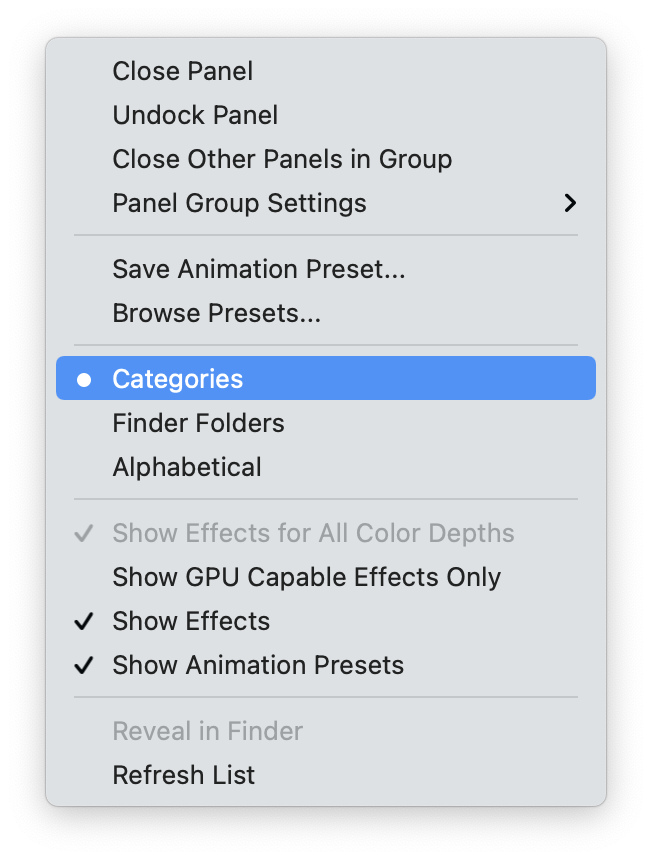The image size is (652, 860).
Task: Click the grayed-out Reveal in Finder entry
Action: [207, 731]
